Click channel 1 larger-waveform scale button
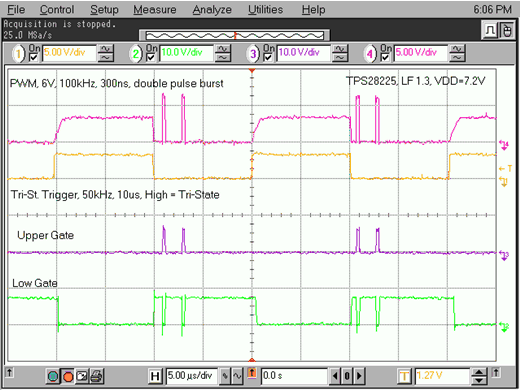 (x=106, y=49)
